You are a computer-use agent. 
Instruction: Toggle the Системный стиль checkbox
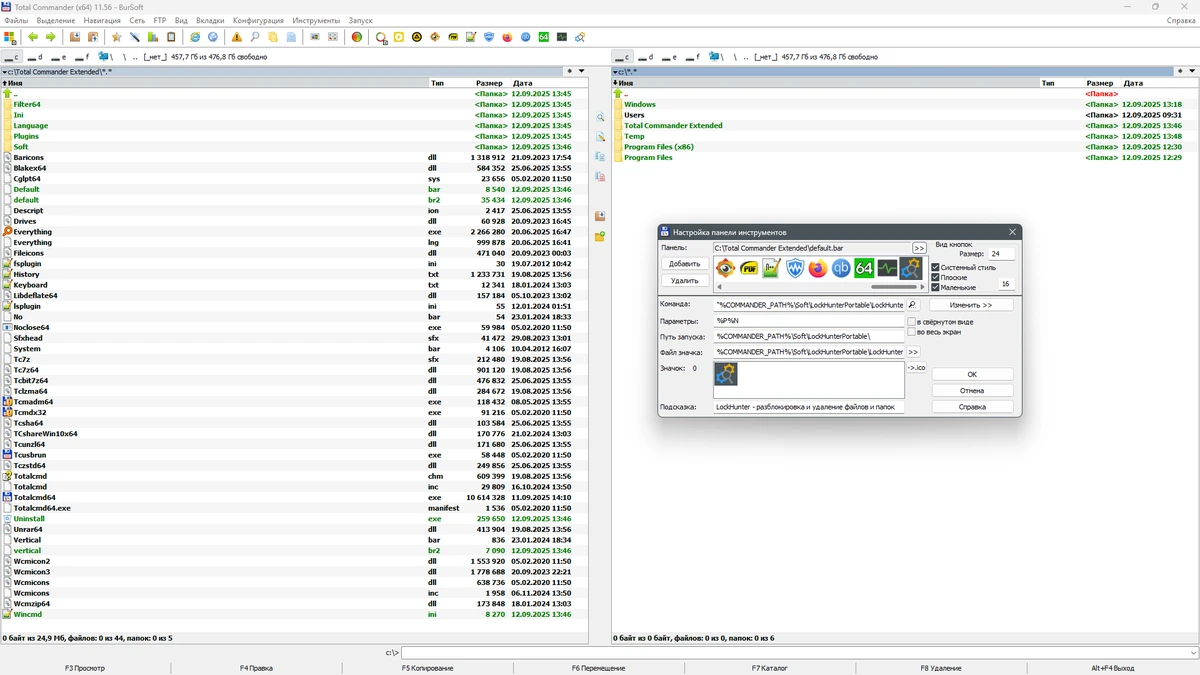936,267
